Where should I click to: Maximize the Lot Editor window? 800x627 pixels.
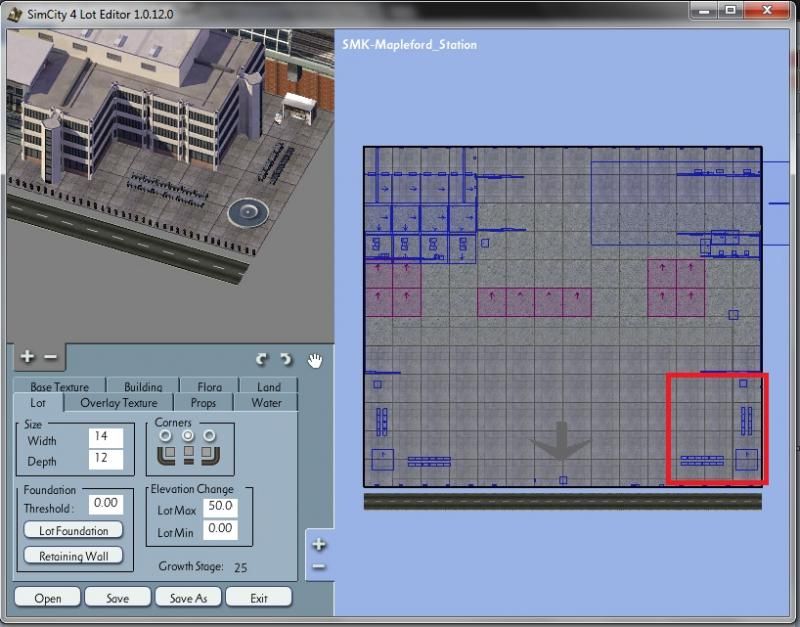click(x=731, y=11)
